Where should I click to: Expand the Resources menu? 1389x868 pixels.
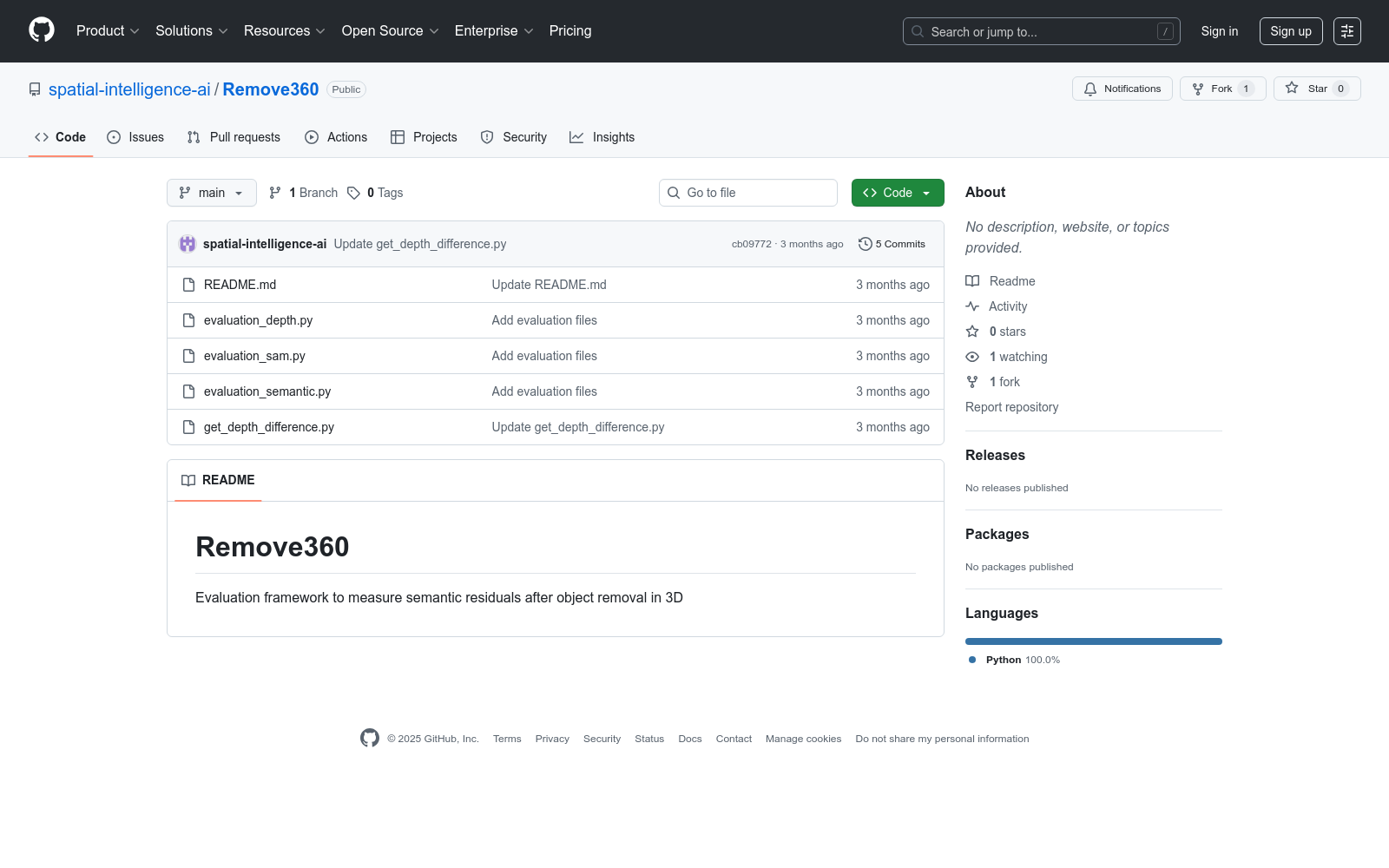(285, 30)
